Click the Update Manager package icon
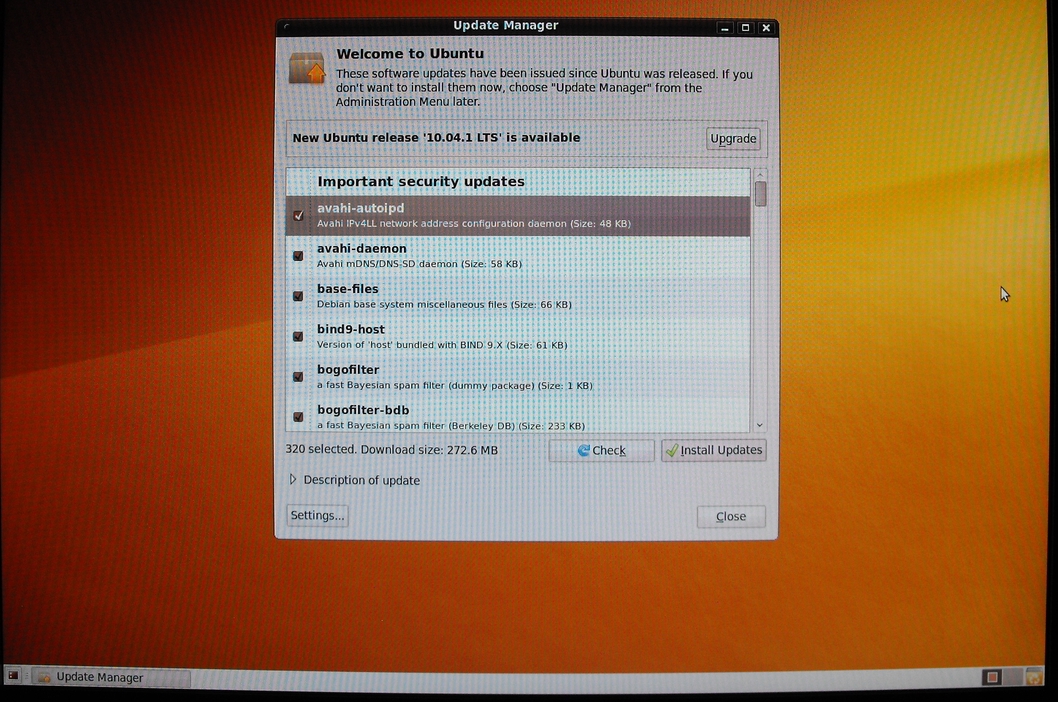1058x702 pixels. coord(307,69)
